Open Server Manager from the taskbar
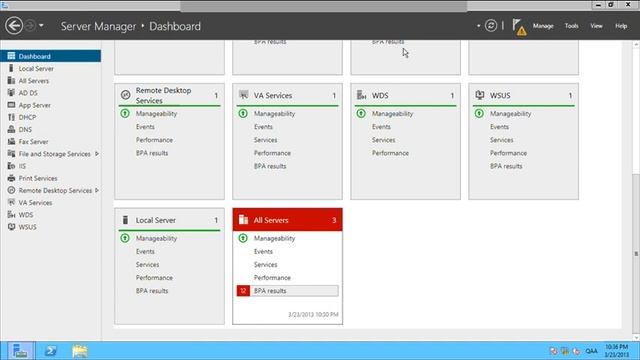The height and width of the screenshot is (360, 640). click(x=20, y=351)
